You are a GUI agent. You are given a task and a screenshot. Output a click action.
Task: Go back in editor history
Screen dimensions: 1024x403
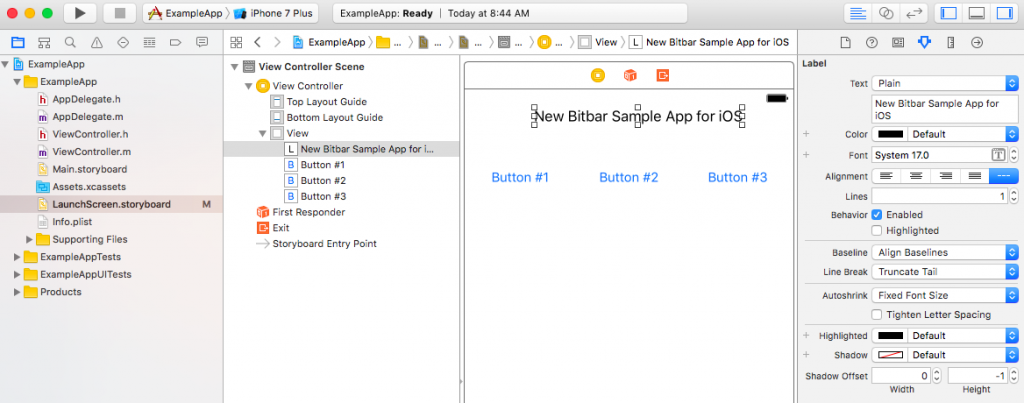(257, 42)
